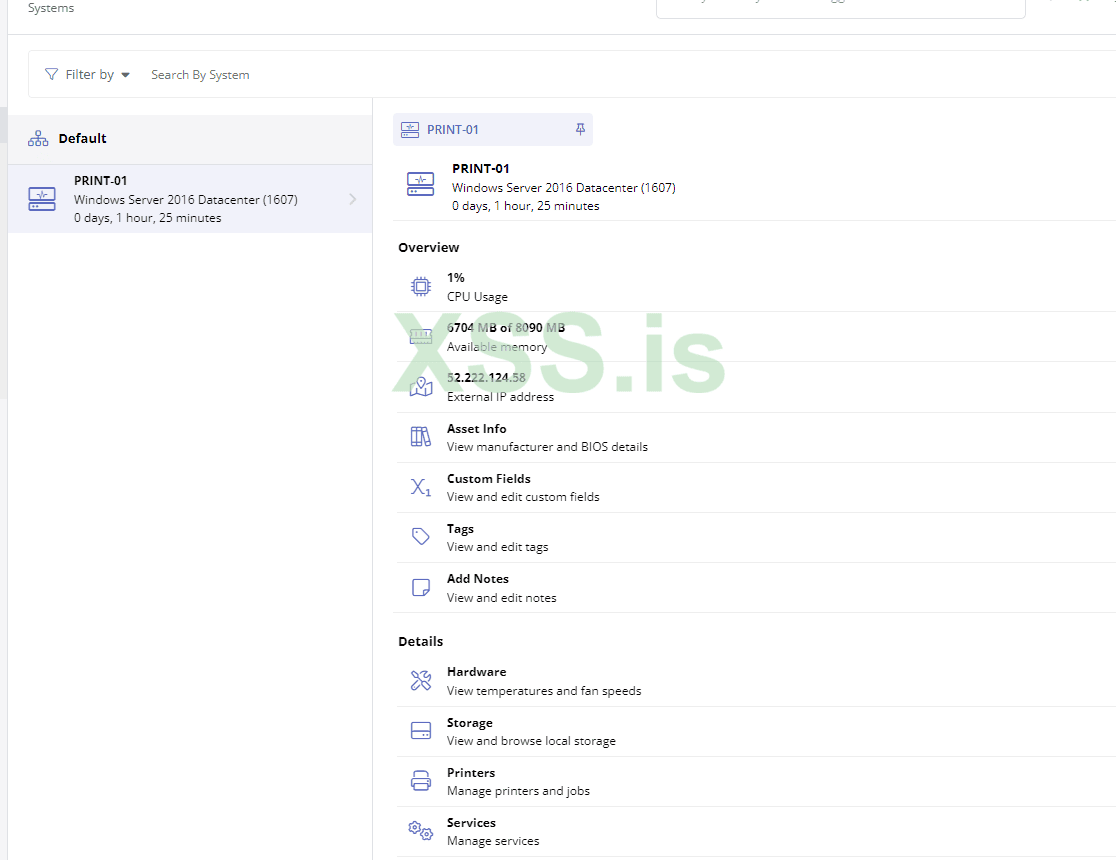Screen dimensions: 1116x860
Task: Open the PRINT-01 tab
Action: tap(493, 130)
